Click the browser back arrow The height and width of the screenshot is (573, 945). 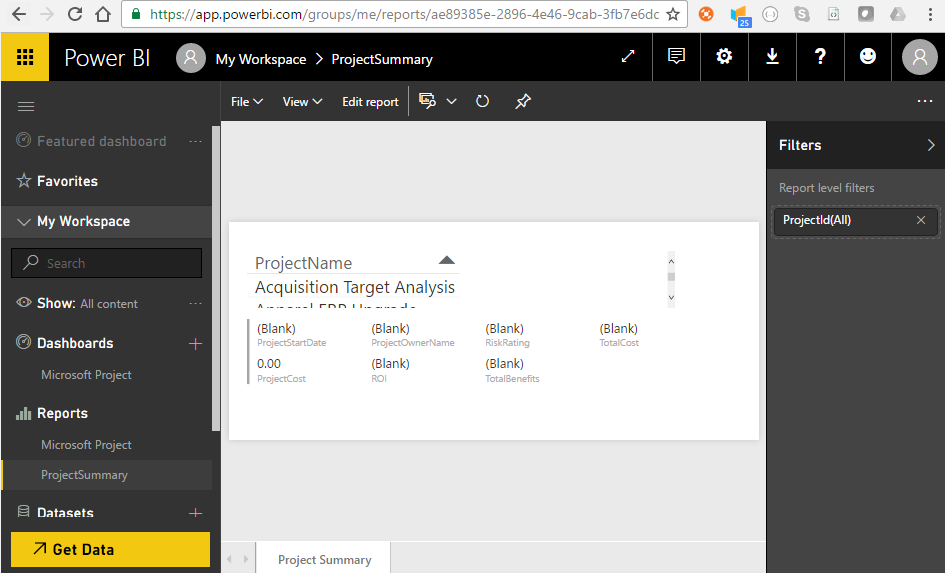19,14
